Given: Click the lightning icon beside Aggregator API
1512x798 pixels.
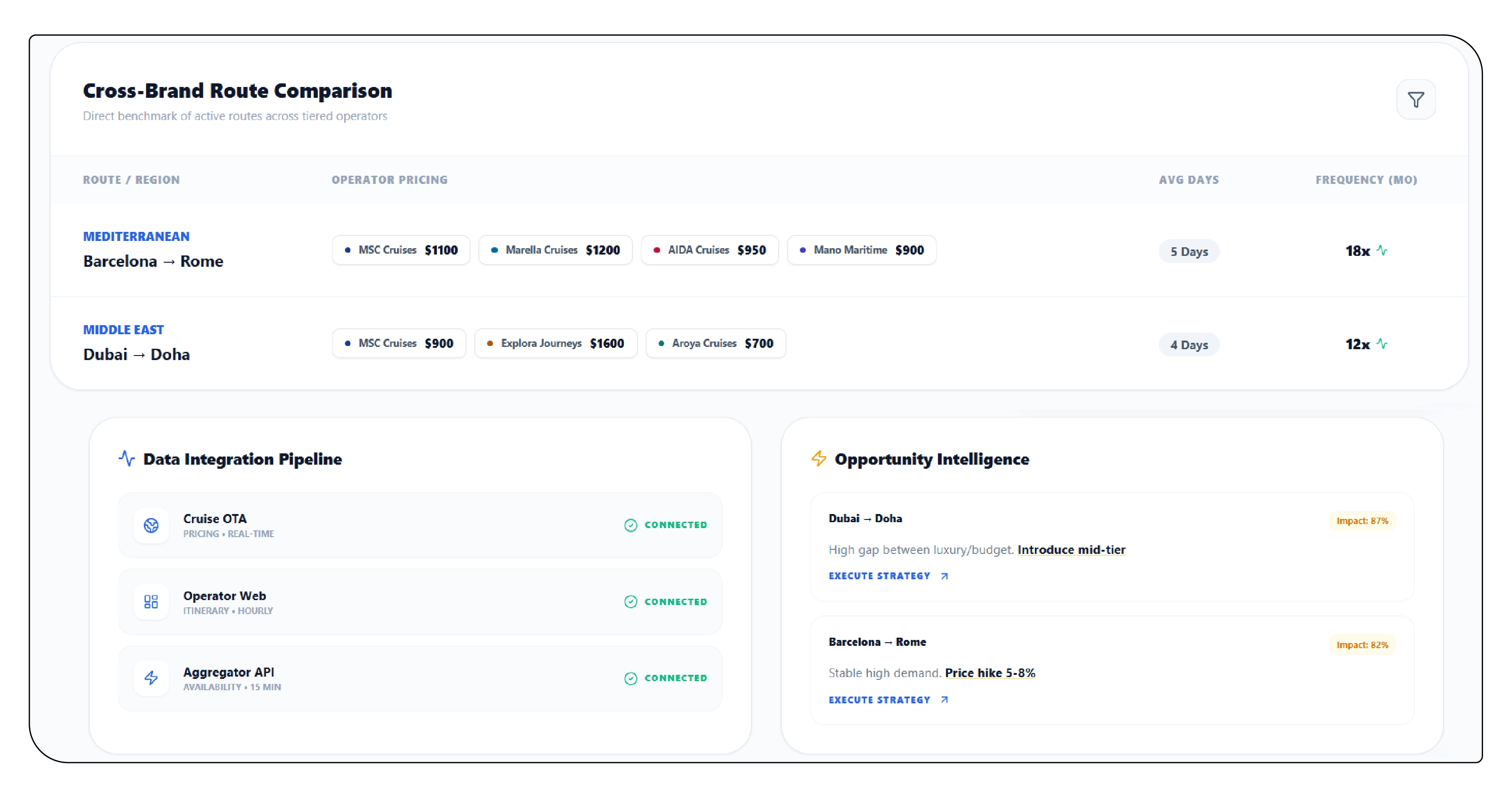Looking at the screenshot, I should tap(151, 678).
